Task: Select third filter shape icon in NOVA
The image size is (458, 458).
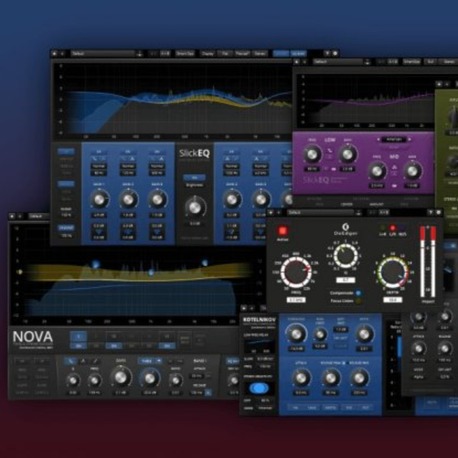Action: point(95,361)
